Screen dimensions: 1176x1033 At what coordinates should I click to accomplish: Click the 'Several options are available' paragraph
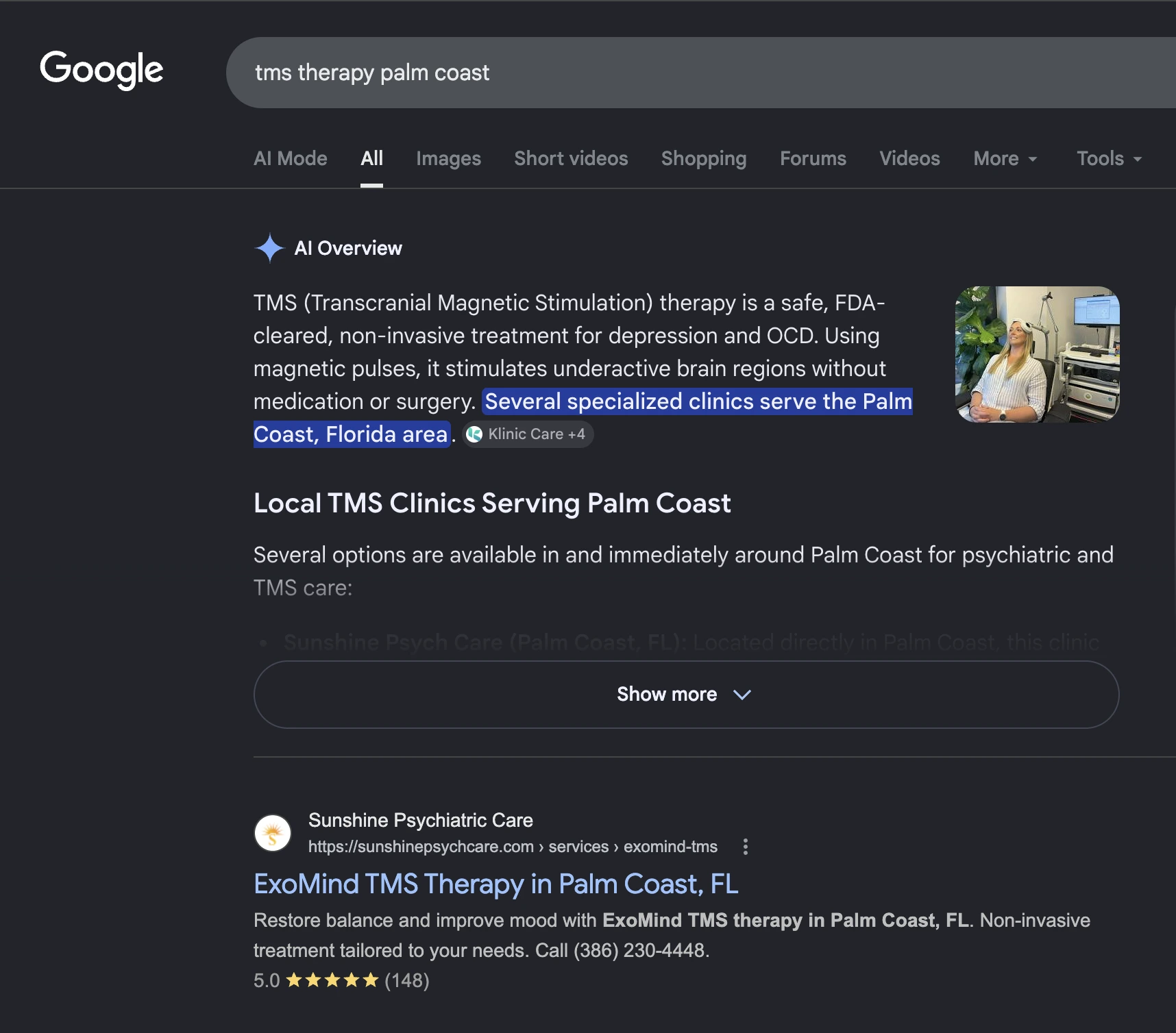tap(683, 571)
